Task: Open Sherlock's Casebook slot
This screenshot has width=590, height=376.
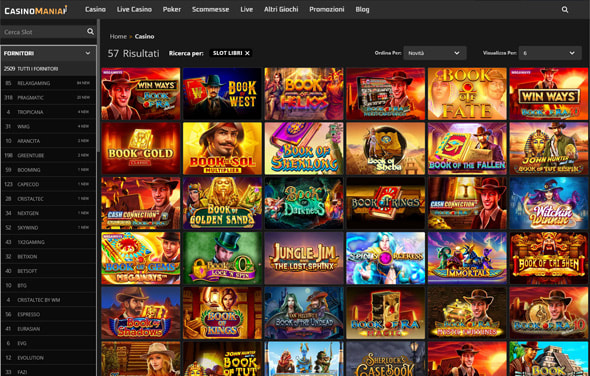Action: pos(386,359)
